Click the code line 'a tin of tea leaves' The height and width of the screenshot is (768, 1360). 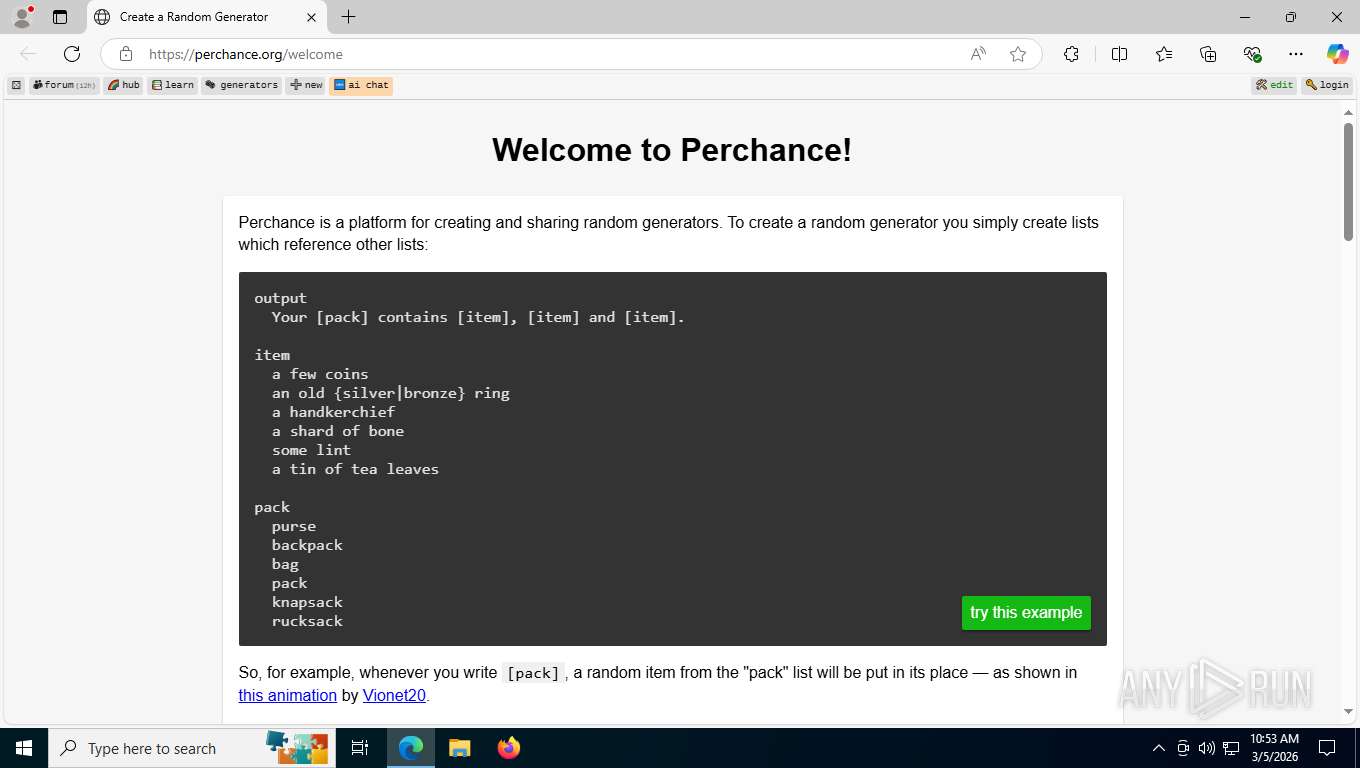pyautogui.click(x=355, y=469)
